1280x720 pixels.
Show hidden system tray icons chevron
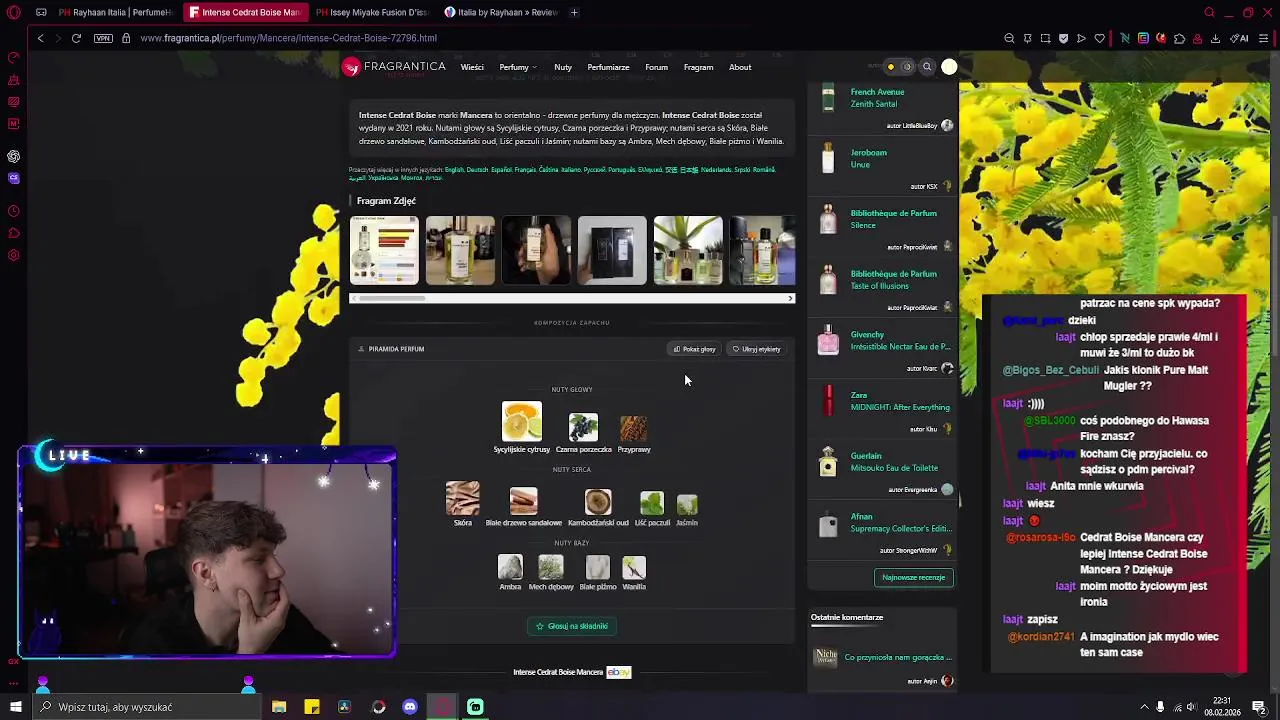(x=1144, y=707)
